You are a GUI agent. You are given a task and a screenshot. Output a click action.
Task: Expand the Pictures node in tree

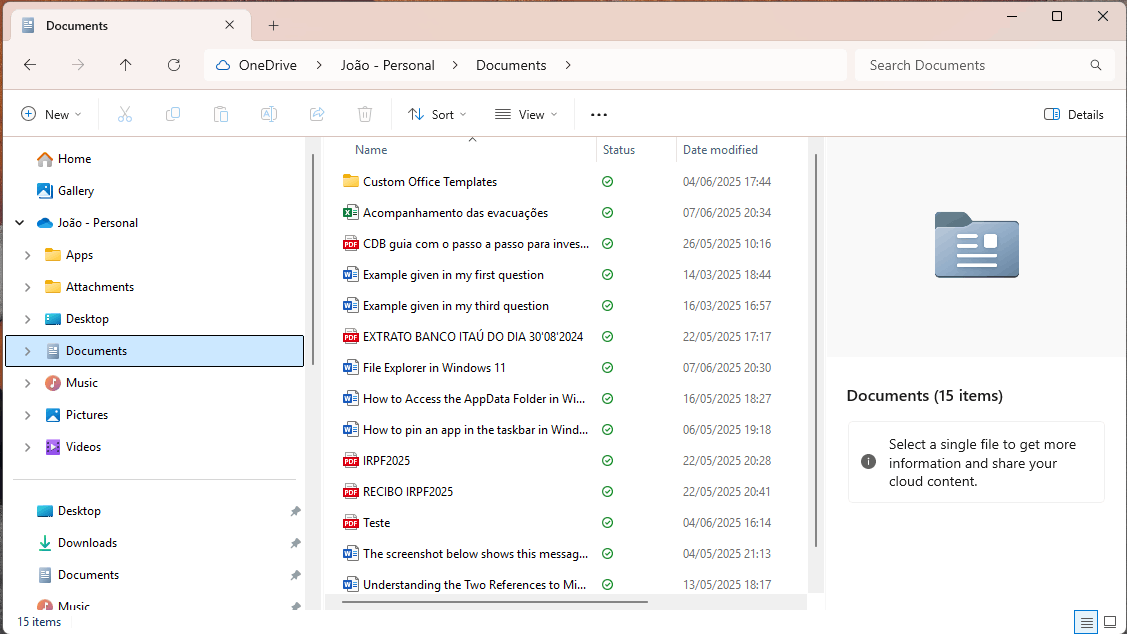pos(27,415)
